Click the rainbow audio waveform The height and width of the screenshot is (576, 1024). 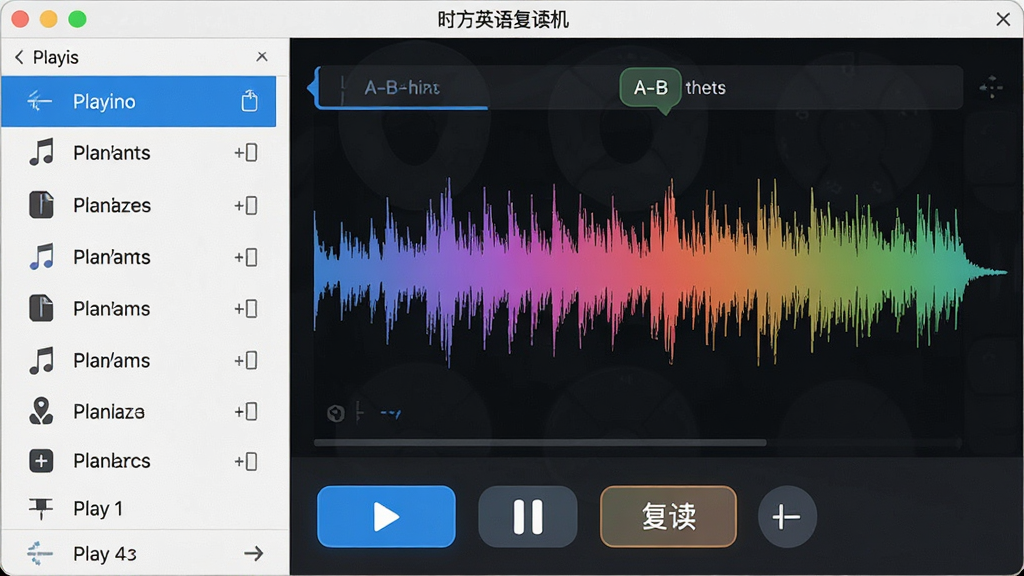tap(660, 271)
